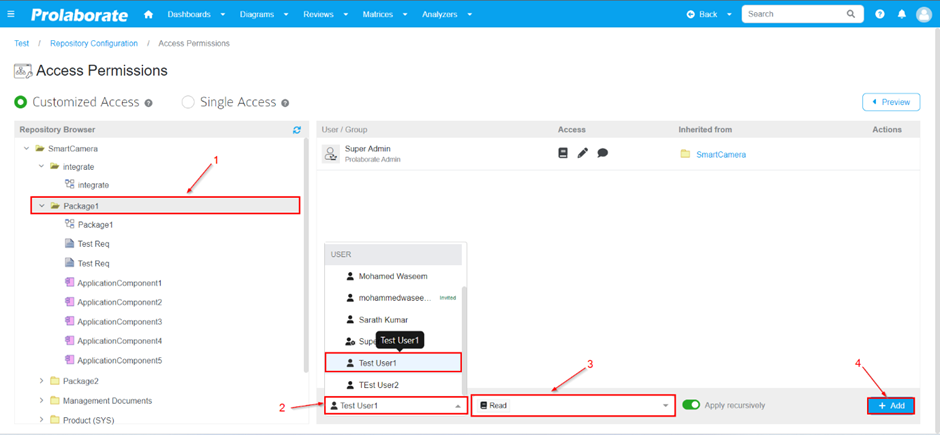Open the help question mark icon
940x435 pixels.
coord(879,14)
